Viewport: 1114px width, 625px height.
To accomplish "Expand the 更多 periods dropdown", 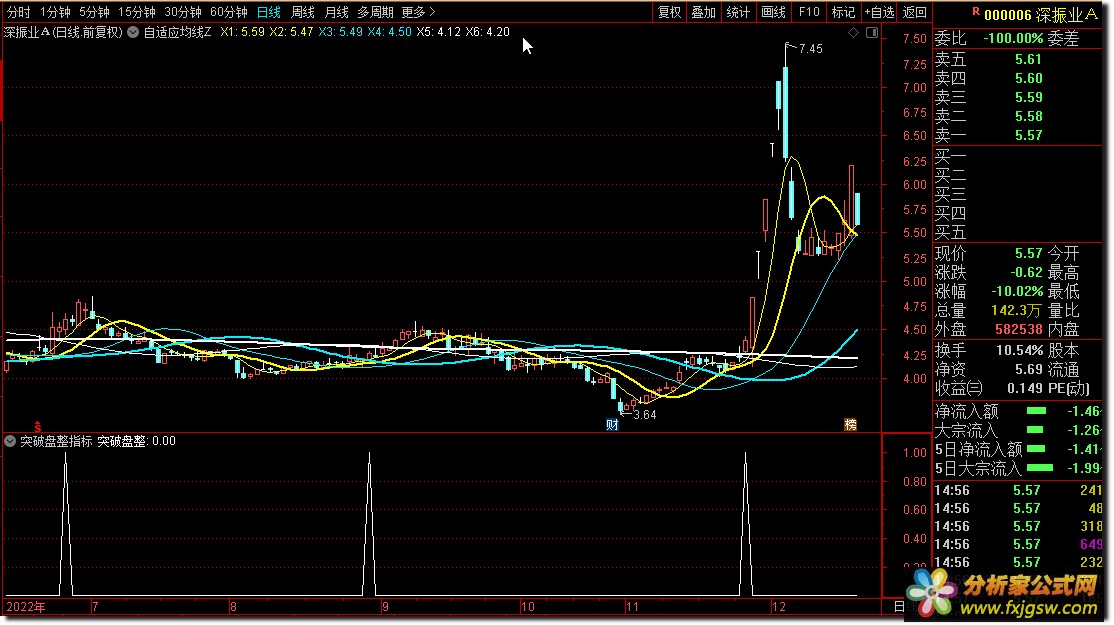I will (x=418, y=12).
